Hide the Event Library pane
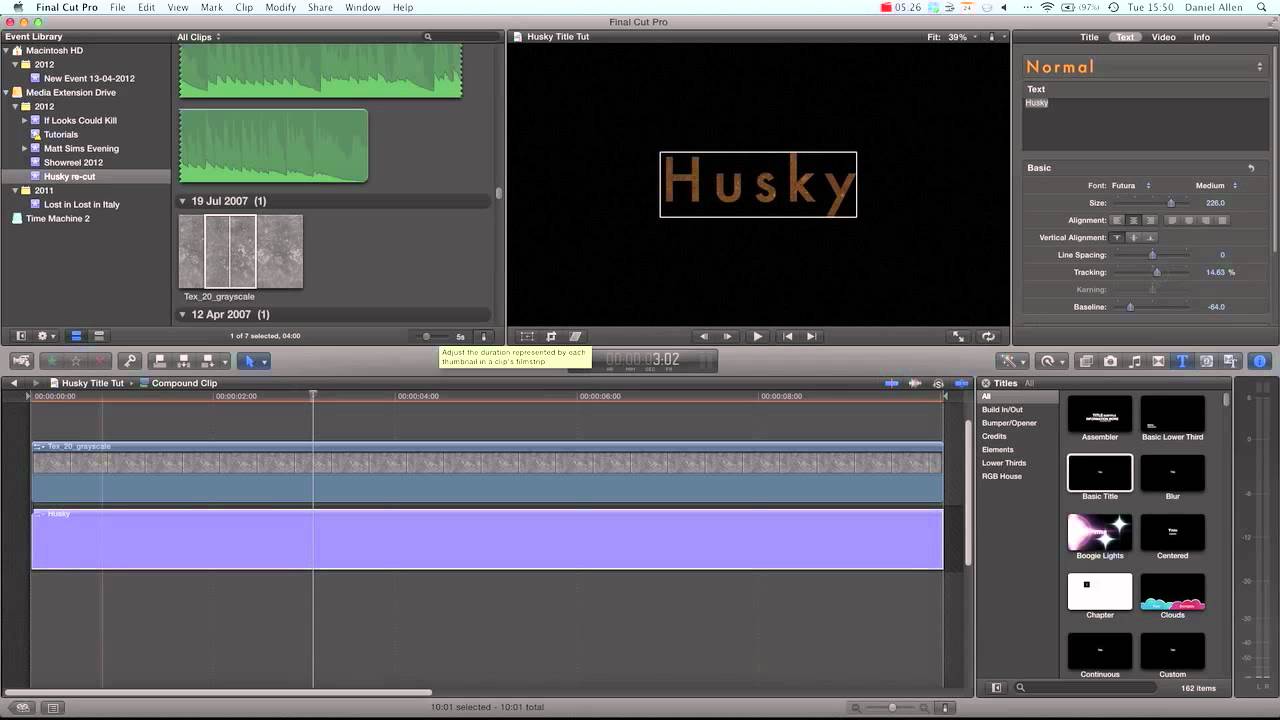The height and width of the screenshot is (720, 1280). (20, 336)
